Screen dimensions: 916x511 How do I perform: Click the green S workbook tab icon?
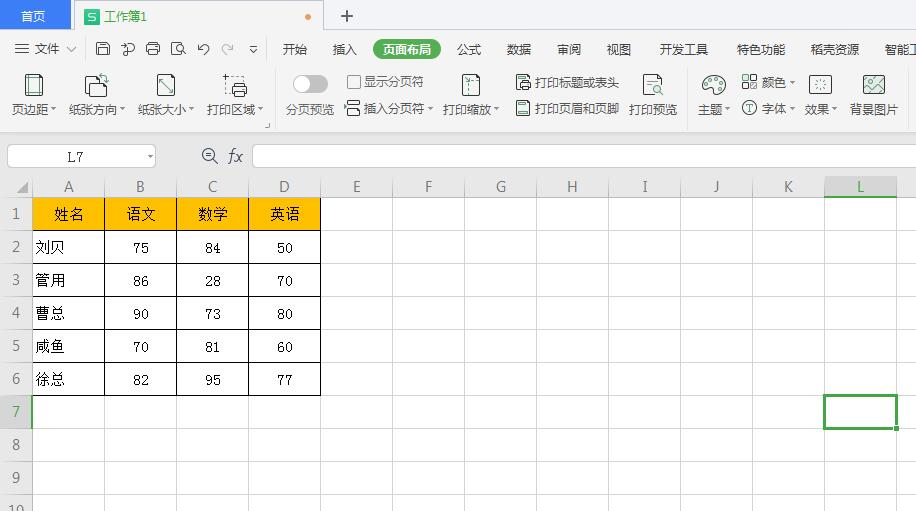[x=92, y=17]
